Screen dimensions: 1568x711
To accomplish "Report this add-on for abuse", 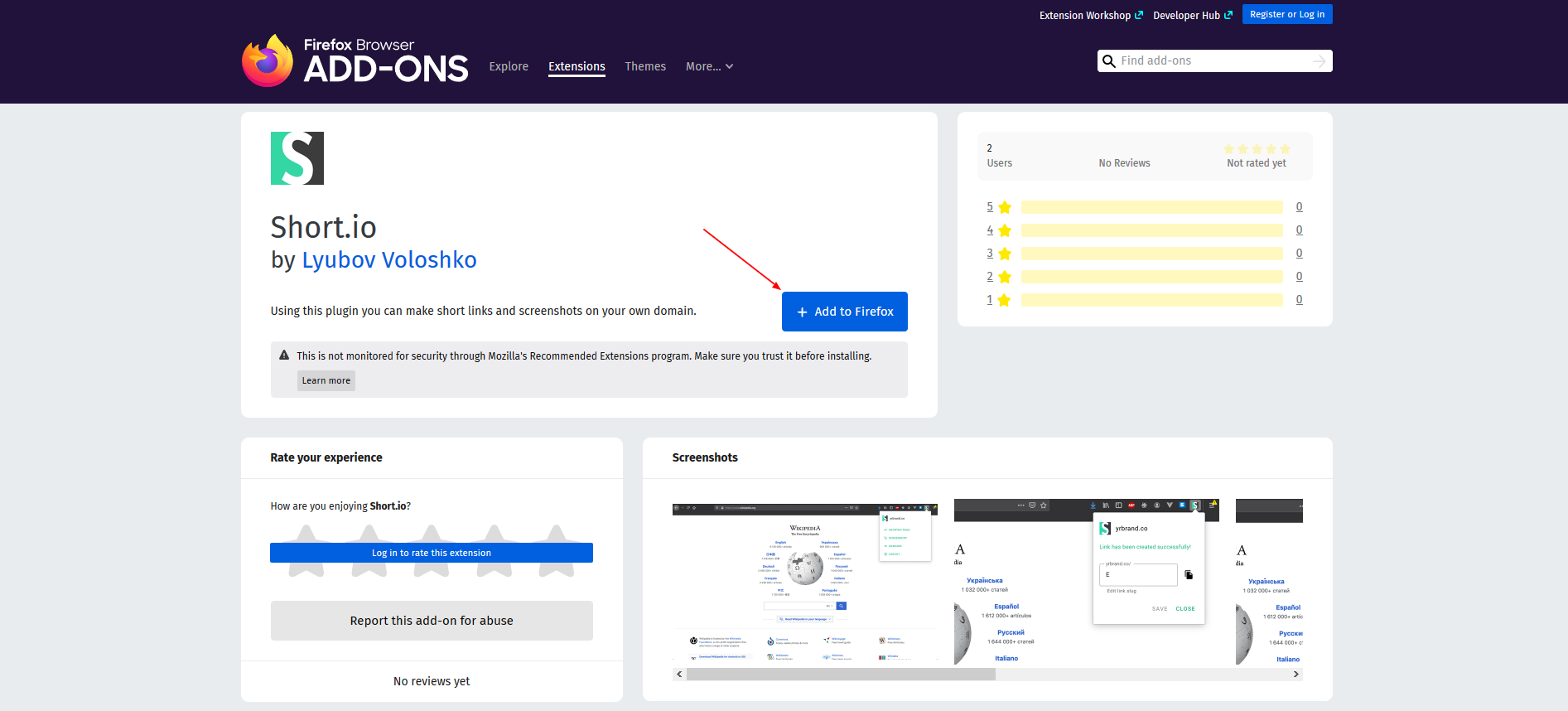I will [x=432, y=621].
